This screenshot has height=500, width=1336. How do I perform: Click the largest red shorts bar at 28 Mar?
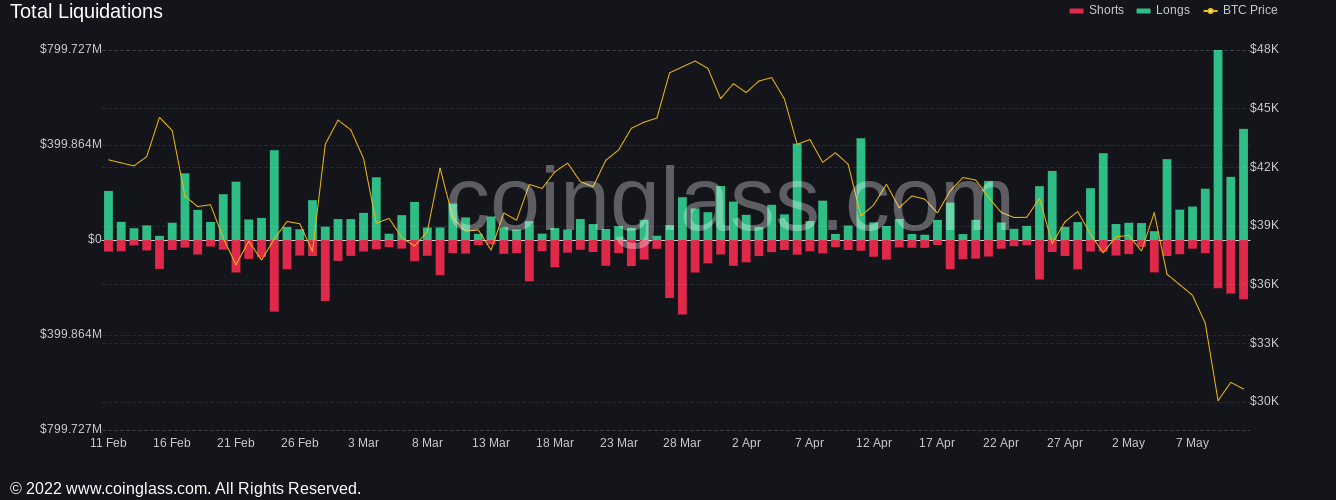(682, 278)
